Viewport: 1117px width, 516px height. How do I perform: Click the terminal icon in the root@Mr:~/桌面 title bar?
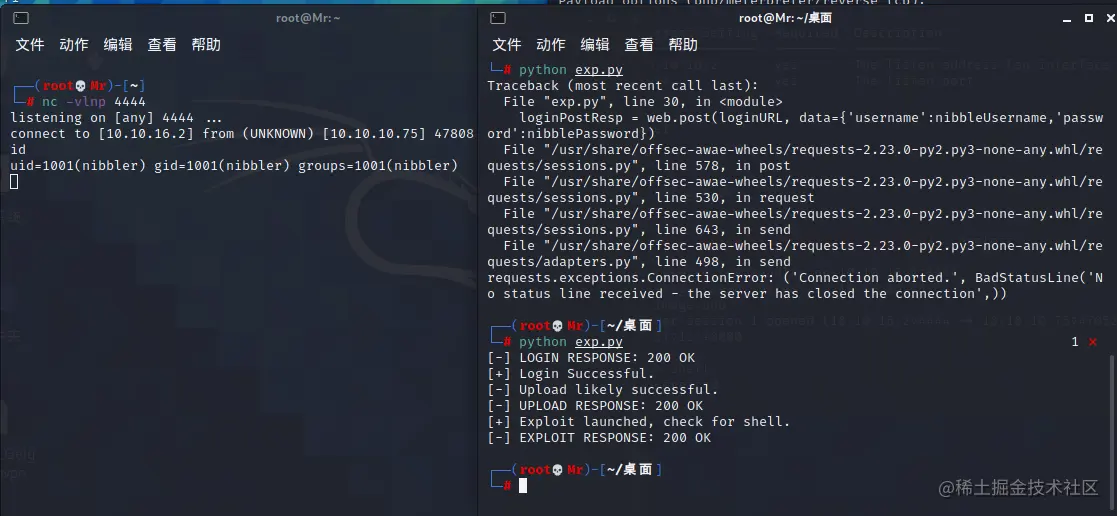click(498, 18)
